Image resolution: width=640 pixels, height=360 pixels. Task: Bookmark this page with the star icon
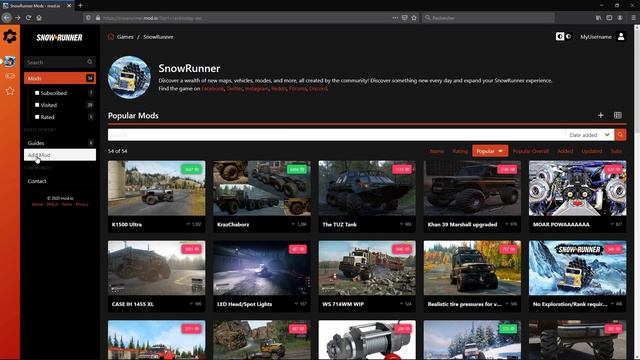[x=414, y=18]
